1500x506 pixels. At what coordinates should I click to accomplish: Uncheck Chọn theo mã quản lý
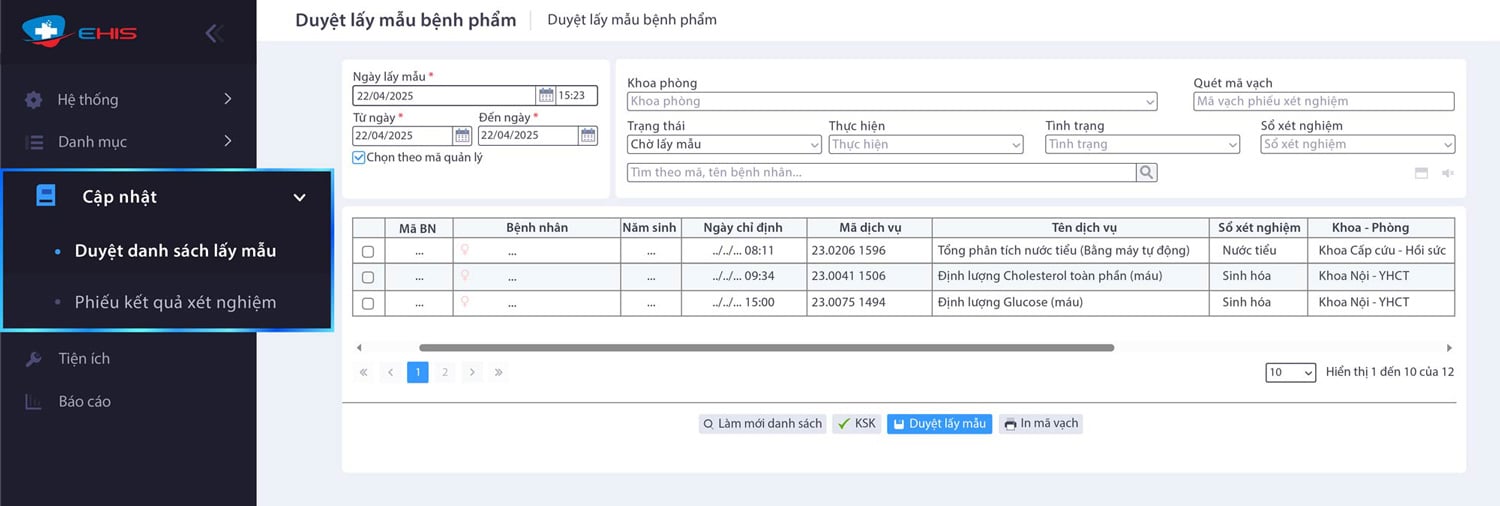point(359,158)
